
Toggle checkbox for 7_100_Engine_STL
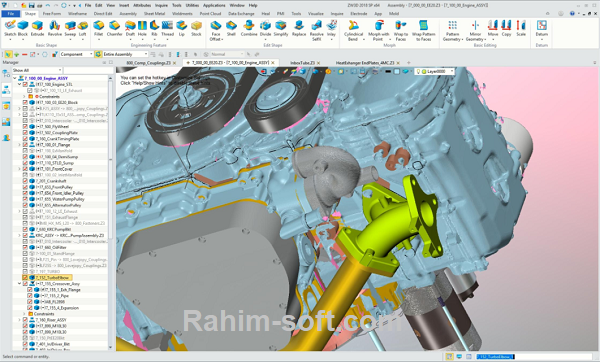click(25, 84)
